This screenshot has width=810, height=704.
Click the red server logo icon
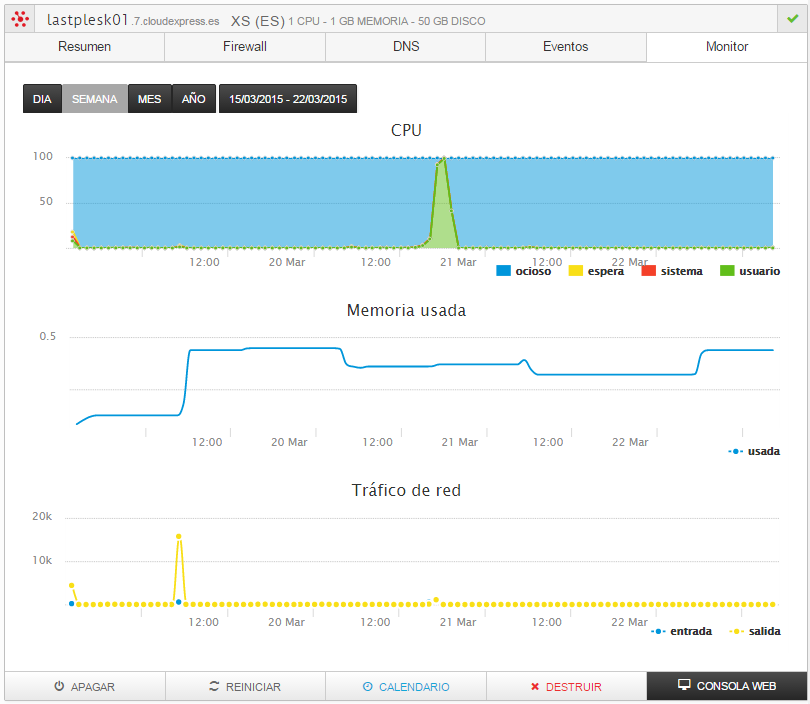(19, 19)
